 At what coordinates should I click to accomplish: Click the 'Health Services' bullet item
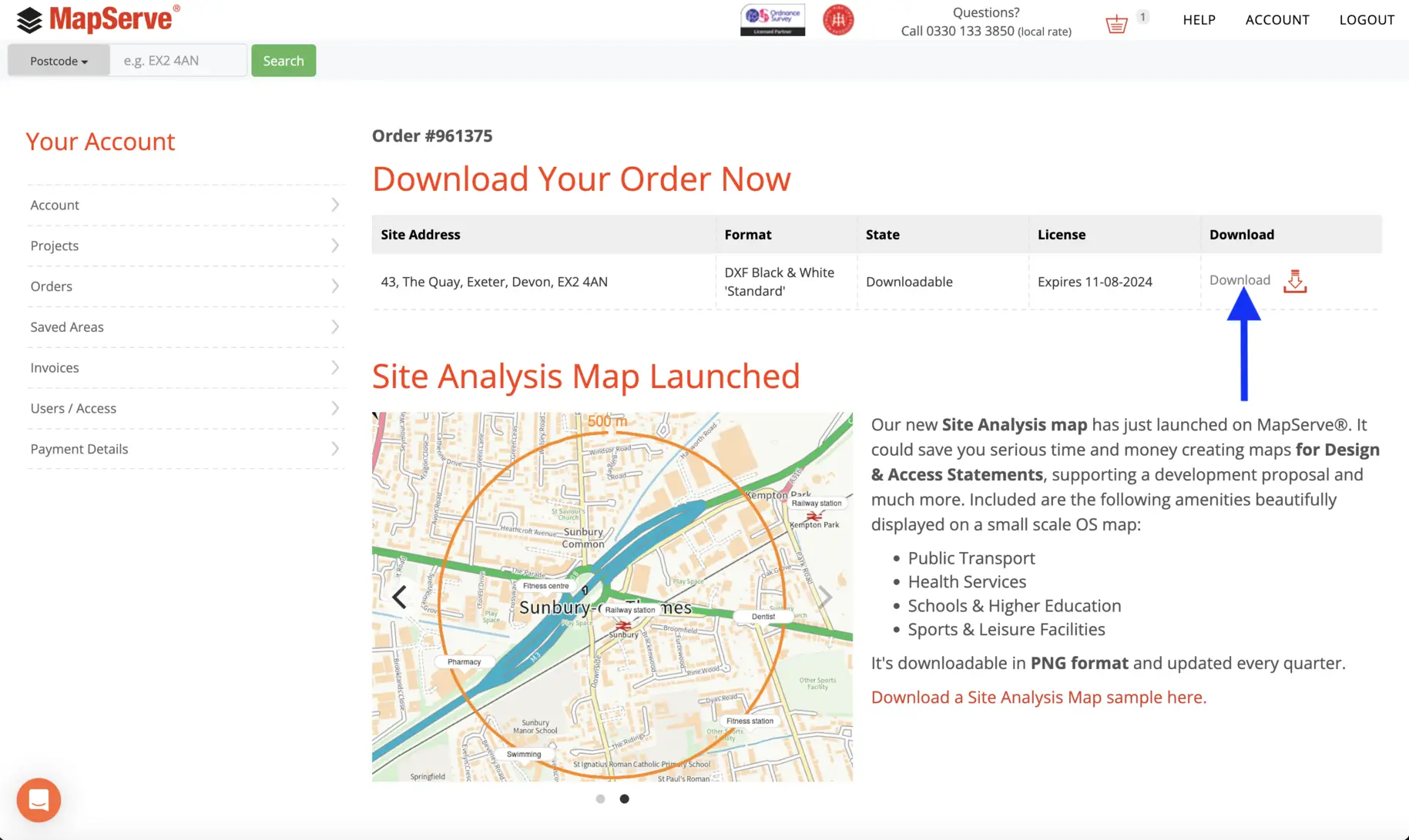(x=967, y=582)
